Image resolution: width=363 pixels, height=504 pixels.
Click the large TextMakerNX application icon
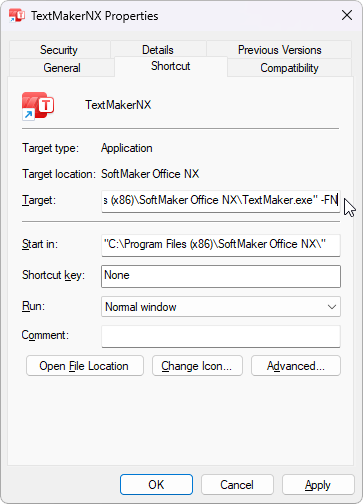38,106
